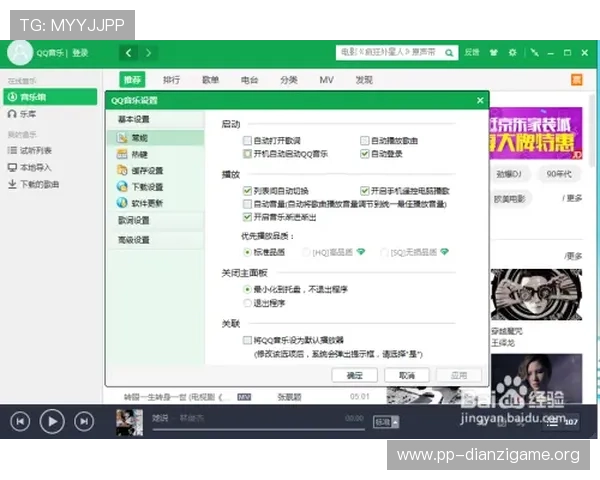Image resolution: width=600 pixels, height=480 pixels.
Task: Click 反馈 link in header
Action: tap(472, 52)
